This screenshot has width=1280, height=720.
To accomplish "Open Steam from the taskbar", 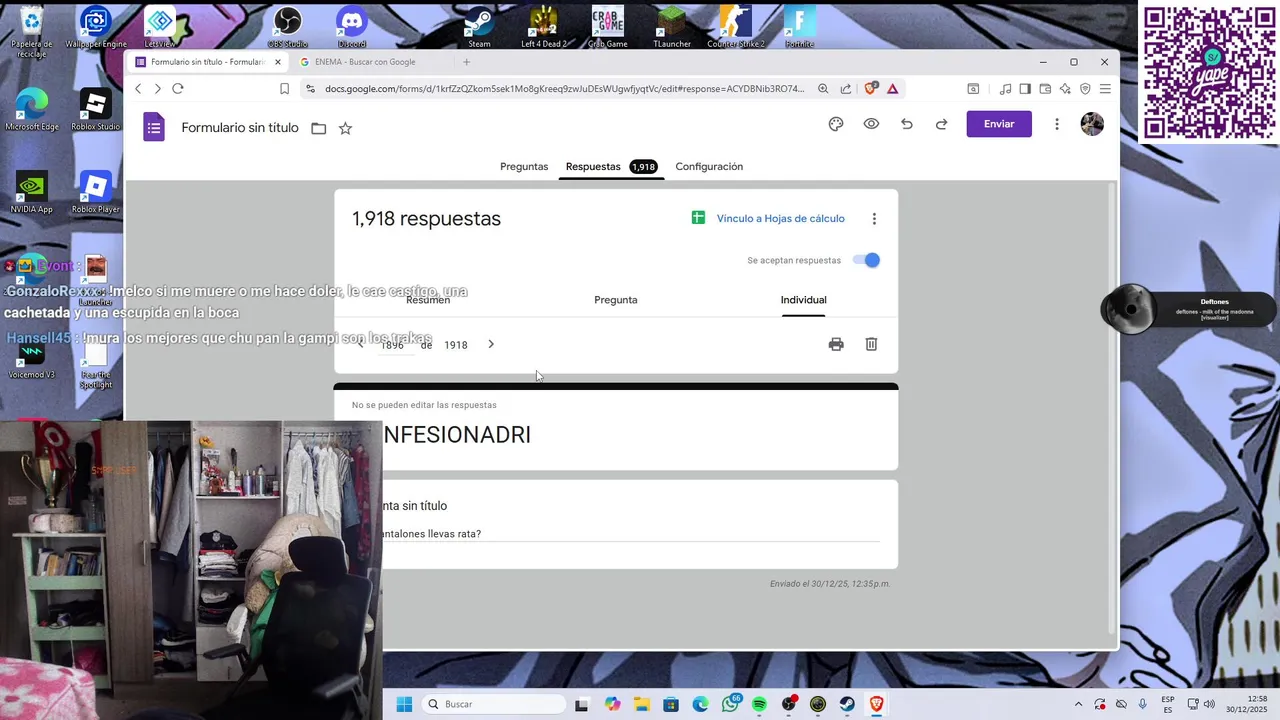I will (847, 704).
